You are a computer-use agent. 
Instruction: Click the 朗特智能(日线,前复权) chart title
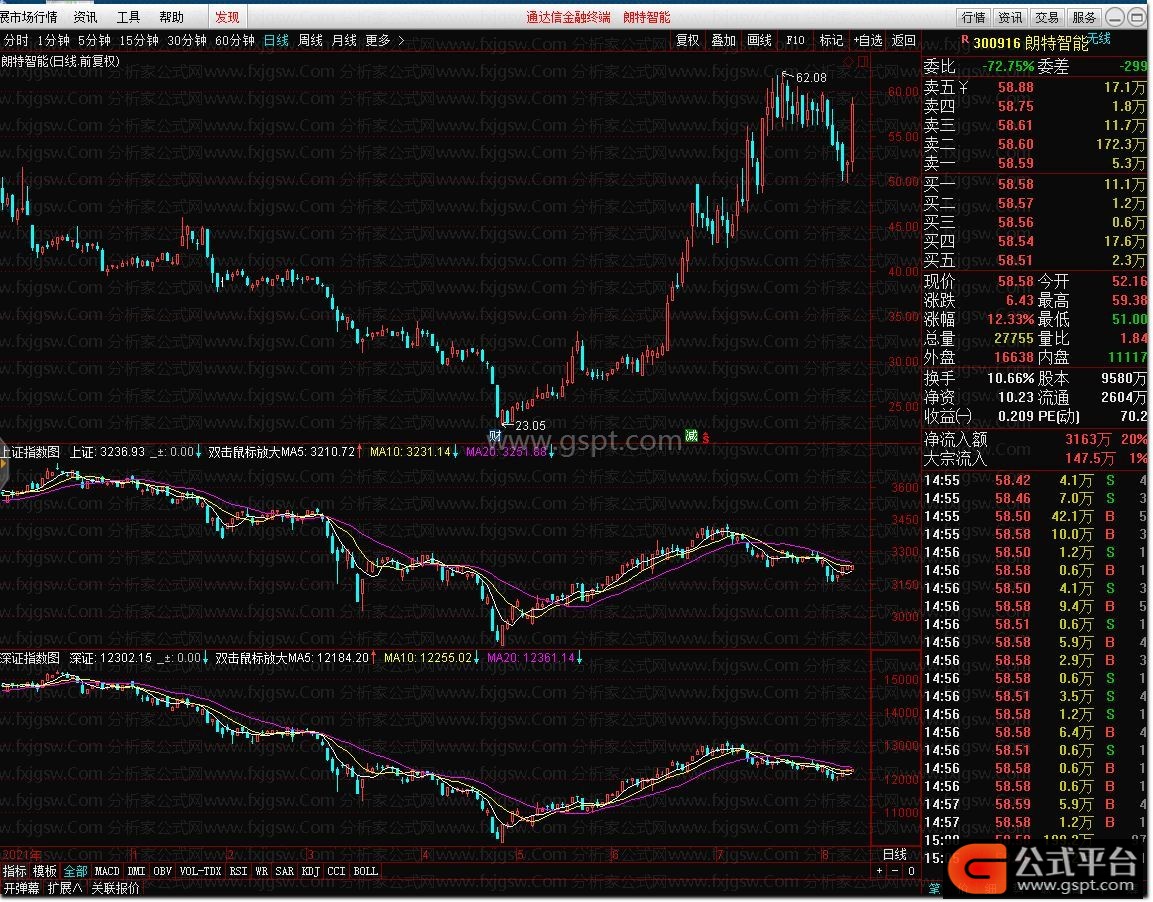tap(60, 62)
